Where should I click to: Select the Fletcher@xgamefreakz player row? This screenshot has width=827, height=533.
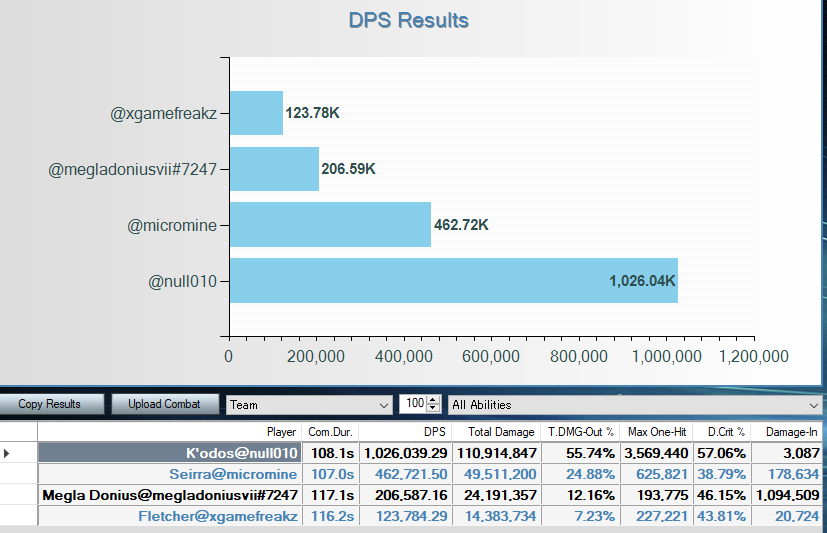[x=168, y=516]
